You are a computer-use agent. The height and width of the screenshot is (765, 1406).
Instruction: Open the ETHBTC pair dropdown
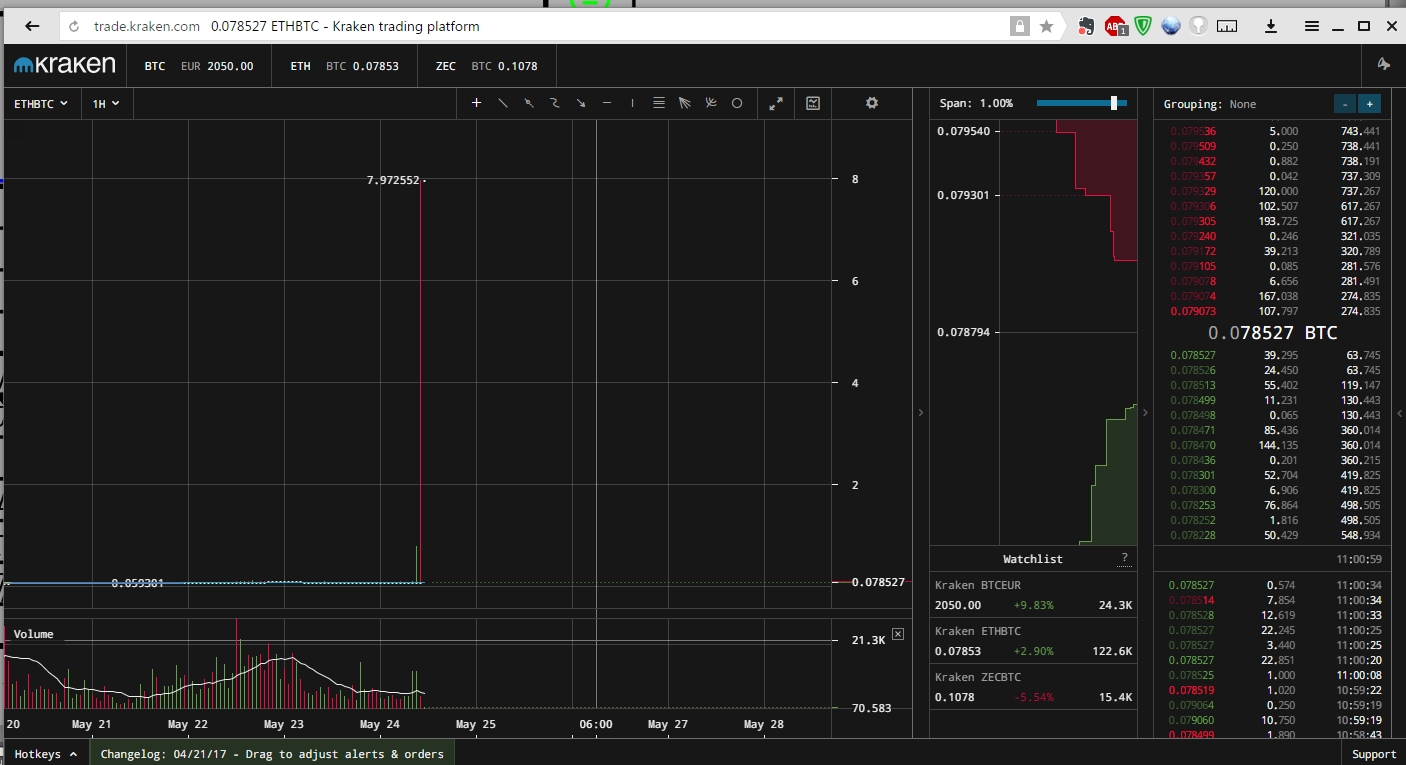(41, 103)
